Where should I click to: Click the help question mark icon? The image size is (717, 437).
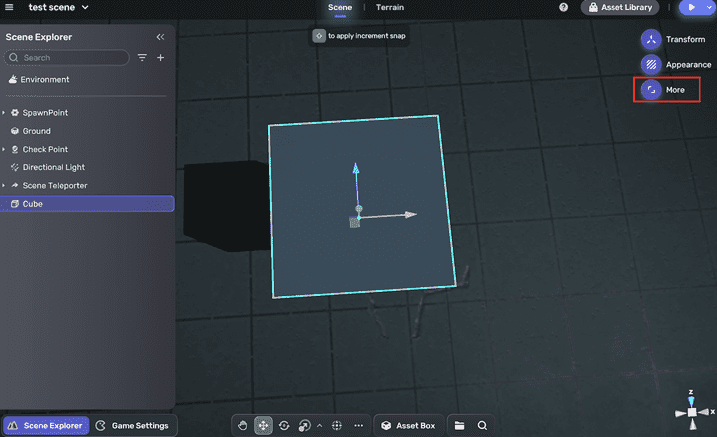(564, 8)
